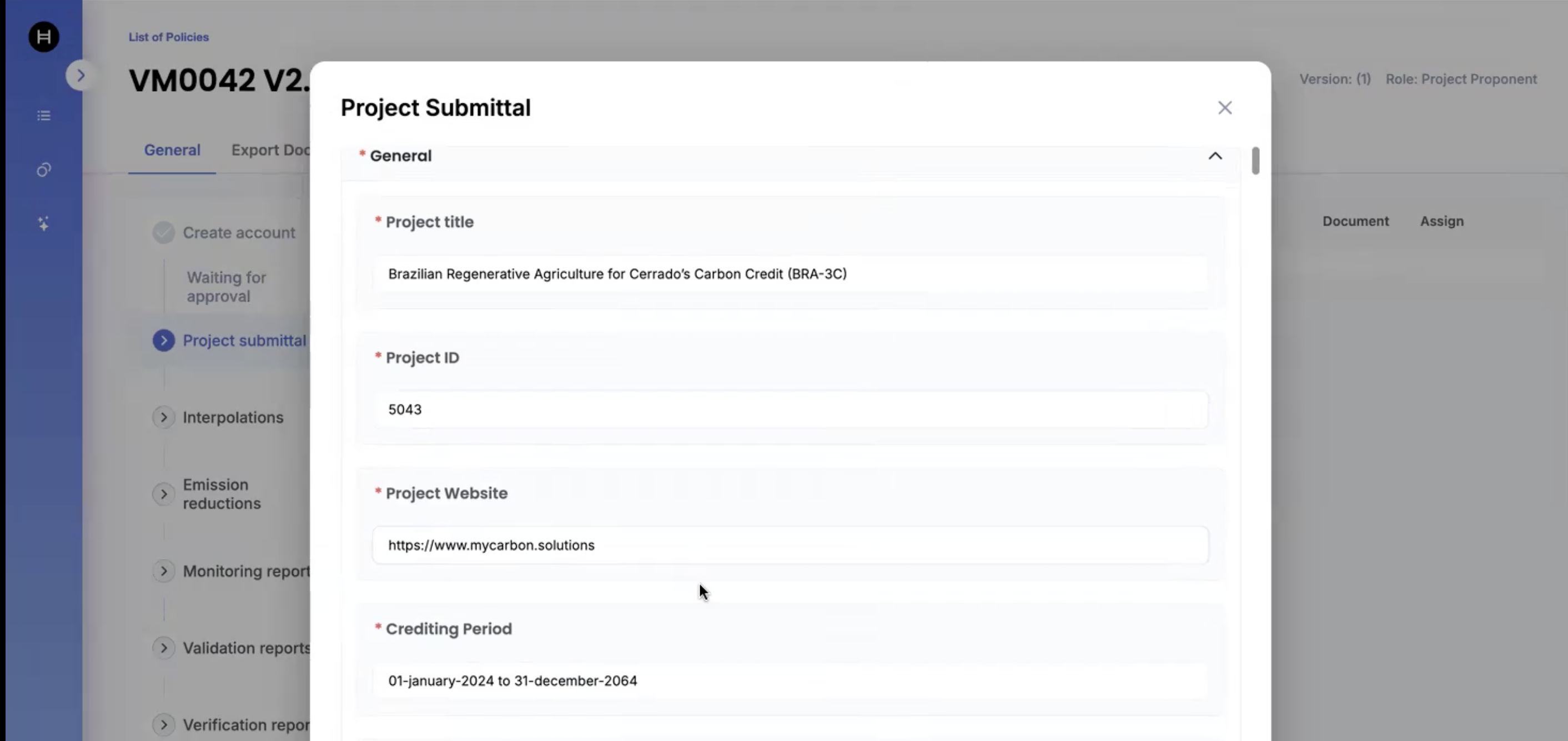Click the Project Website URL field
1568x741 pixels.
pos(790,545)
